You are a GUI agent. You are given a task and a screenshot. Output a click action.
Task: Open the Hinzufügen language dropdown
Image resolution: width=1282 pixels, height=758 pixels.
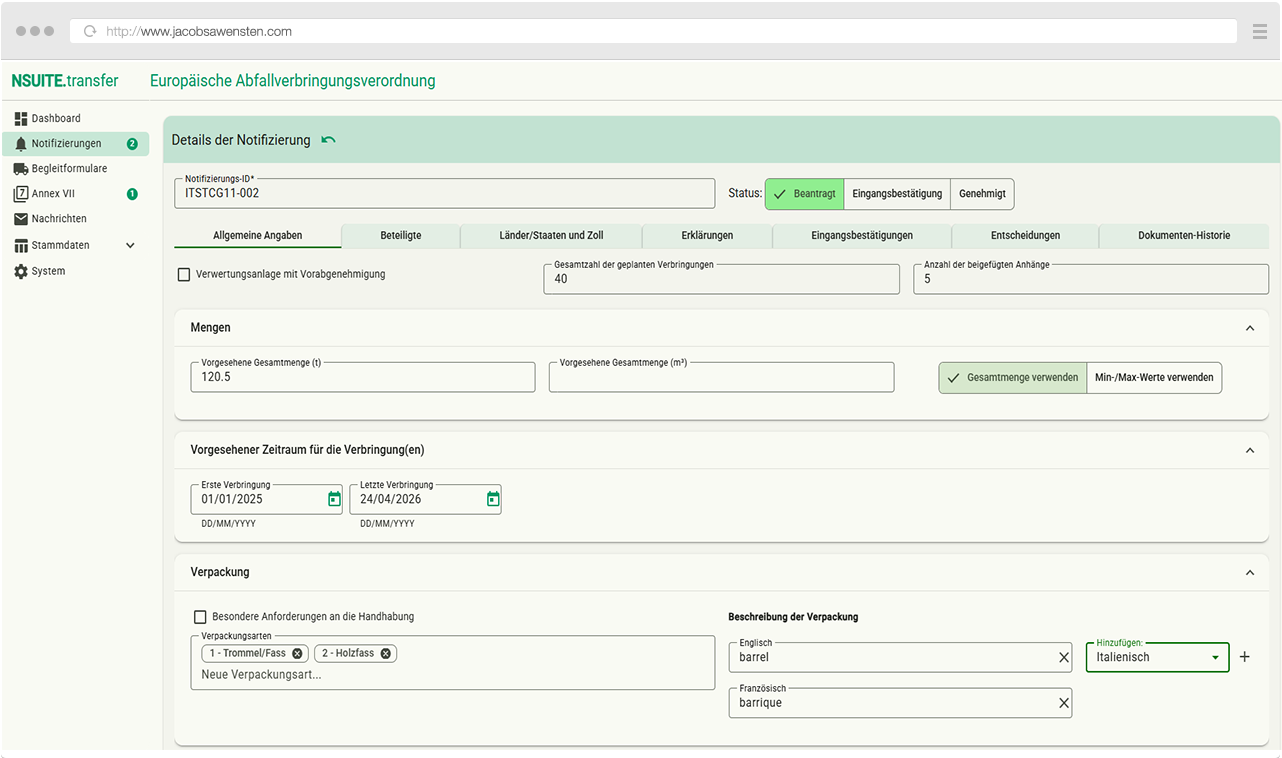click(x=1157, y=657)
